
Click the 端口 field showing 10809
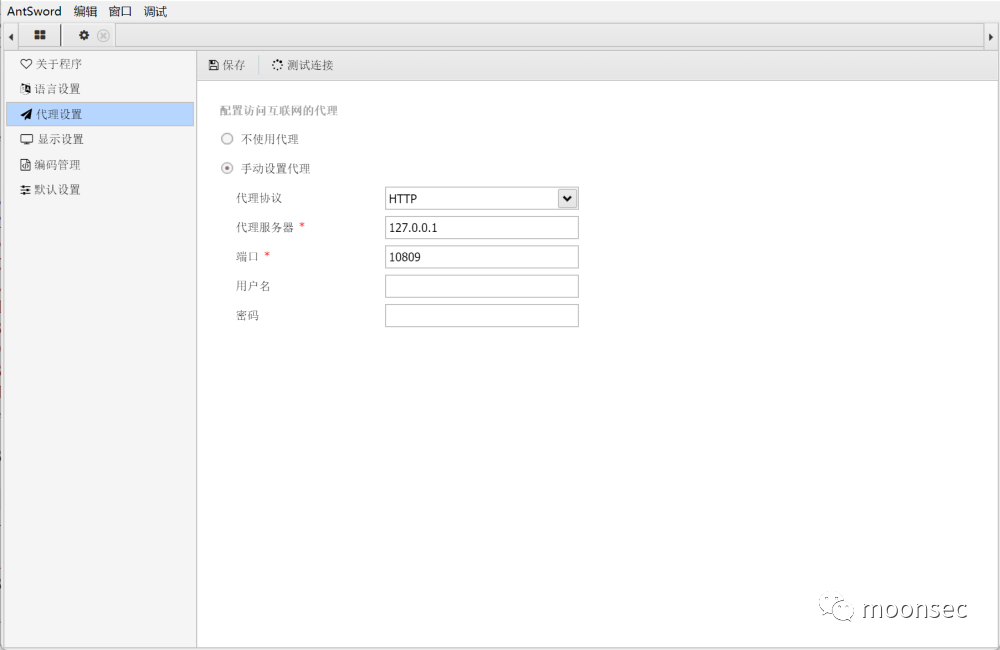click(482, 257)
